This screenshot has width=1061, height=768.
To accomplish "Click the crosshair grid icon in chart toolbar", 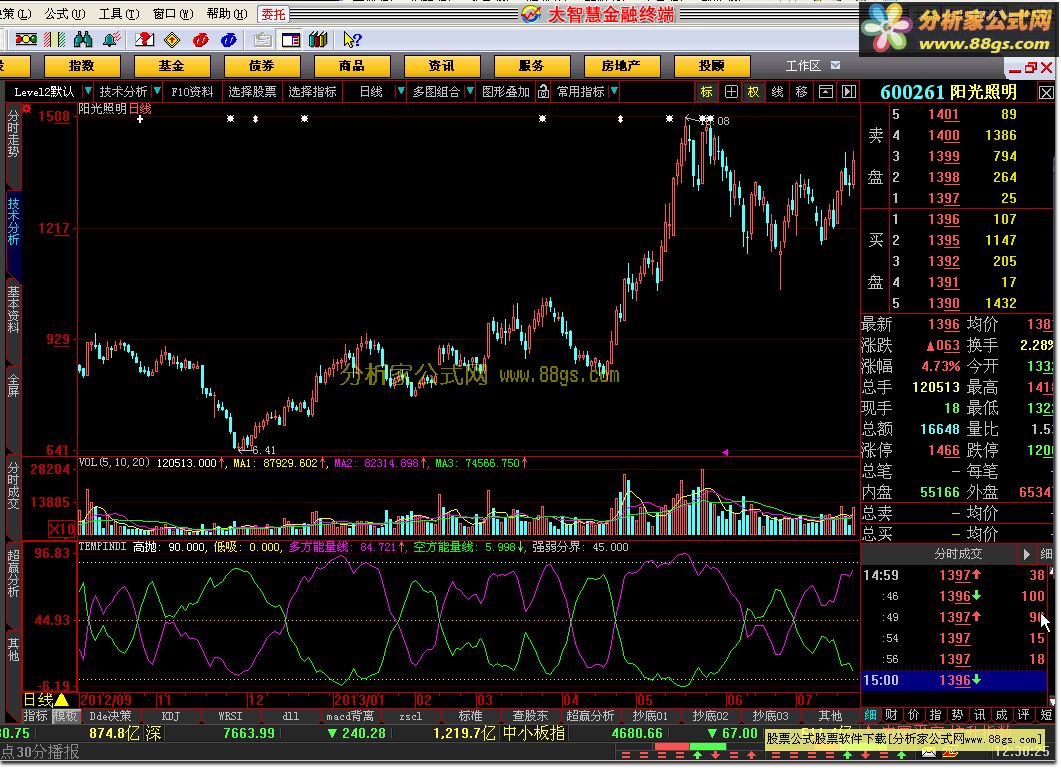I will point(731,91).
